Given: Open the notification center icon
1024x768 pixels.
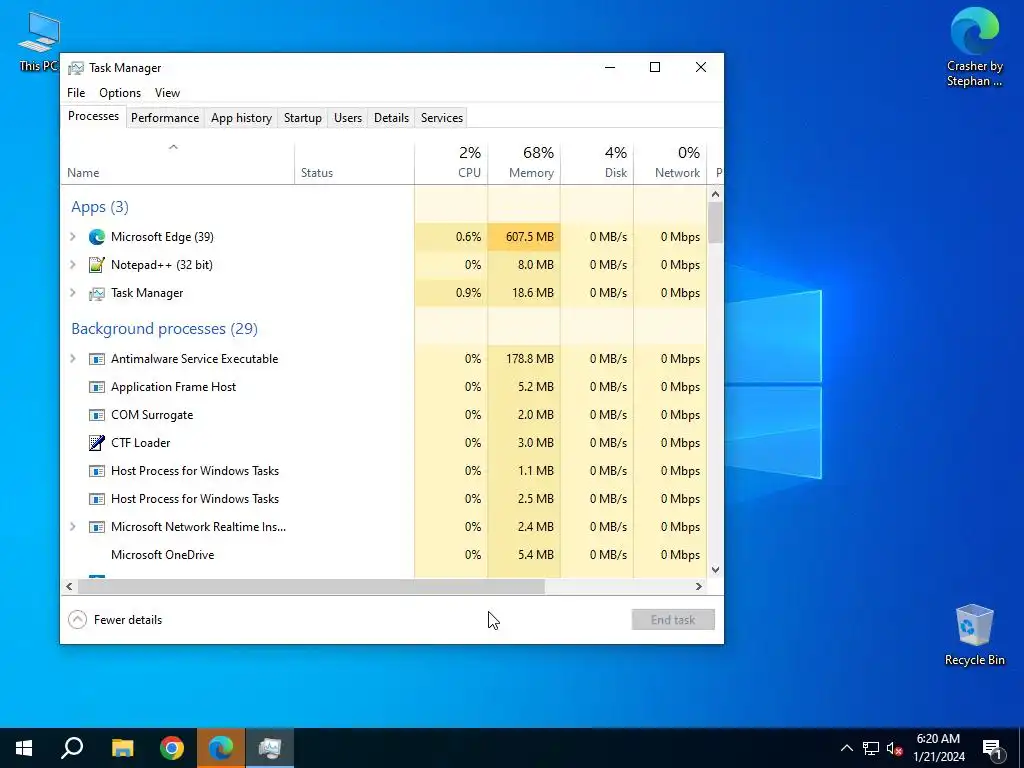Looking at the screenshot, I should (x=992, y=748).
